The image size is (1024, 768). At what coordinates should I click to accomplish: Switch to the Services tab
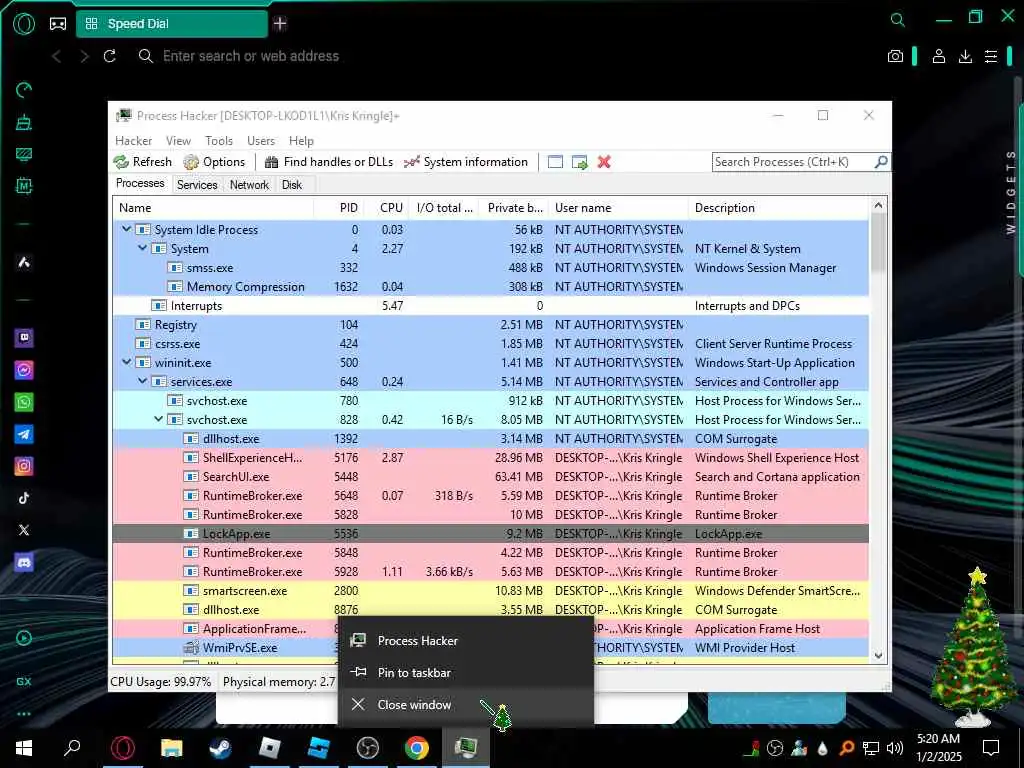197,185
